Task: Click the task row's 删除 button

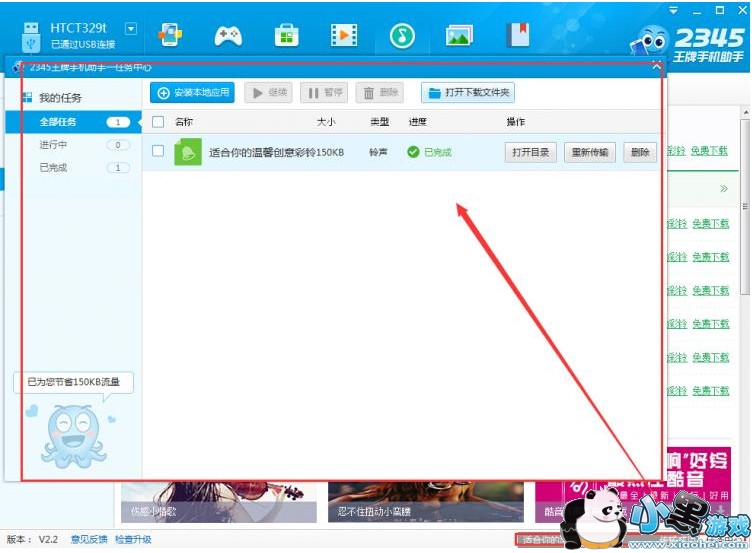Action: [640, 153]
